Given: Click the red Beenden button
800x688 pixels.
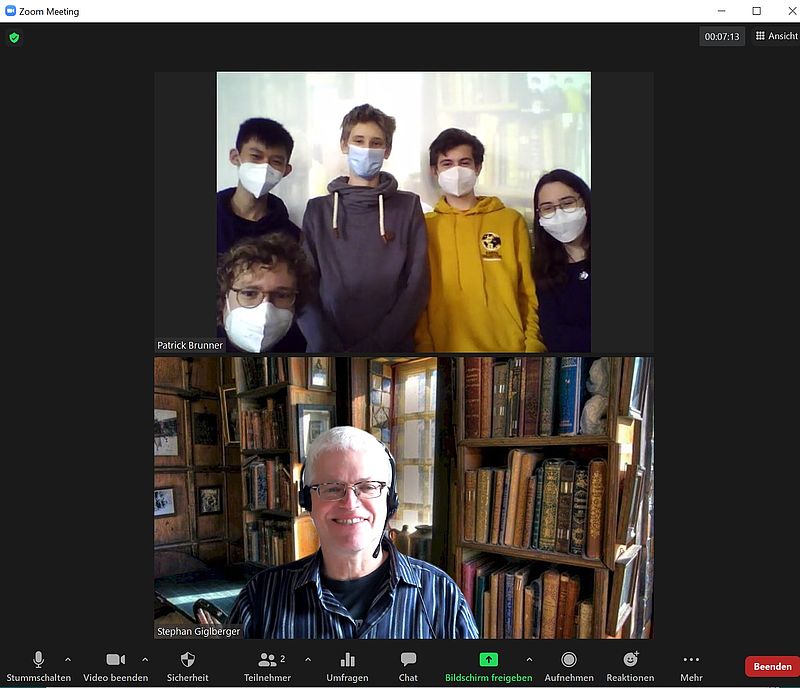Looking at the screenshot, I should (x=772, y=667).
